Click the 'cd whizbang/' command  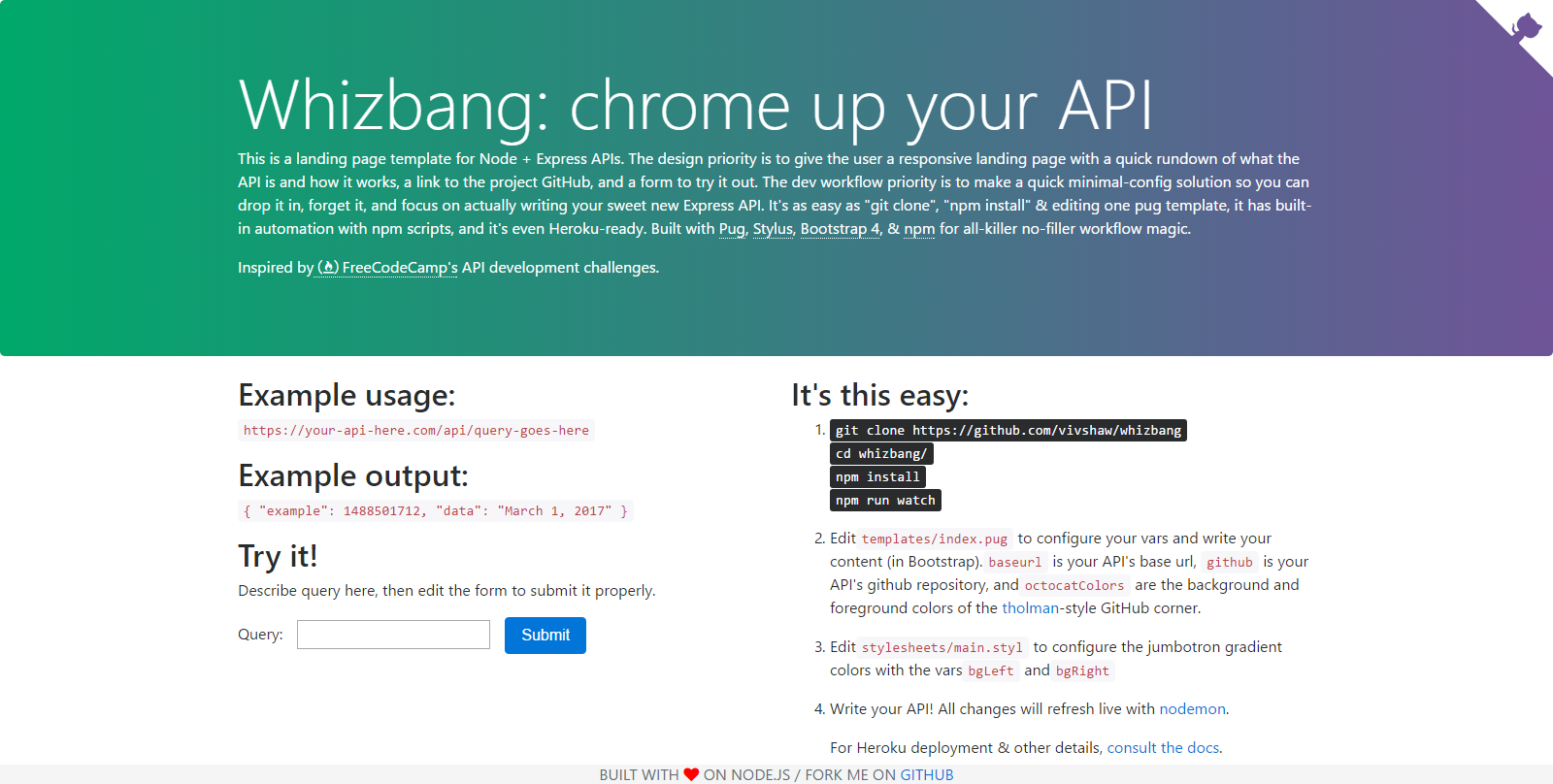(x=881, y=454)
